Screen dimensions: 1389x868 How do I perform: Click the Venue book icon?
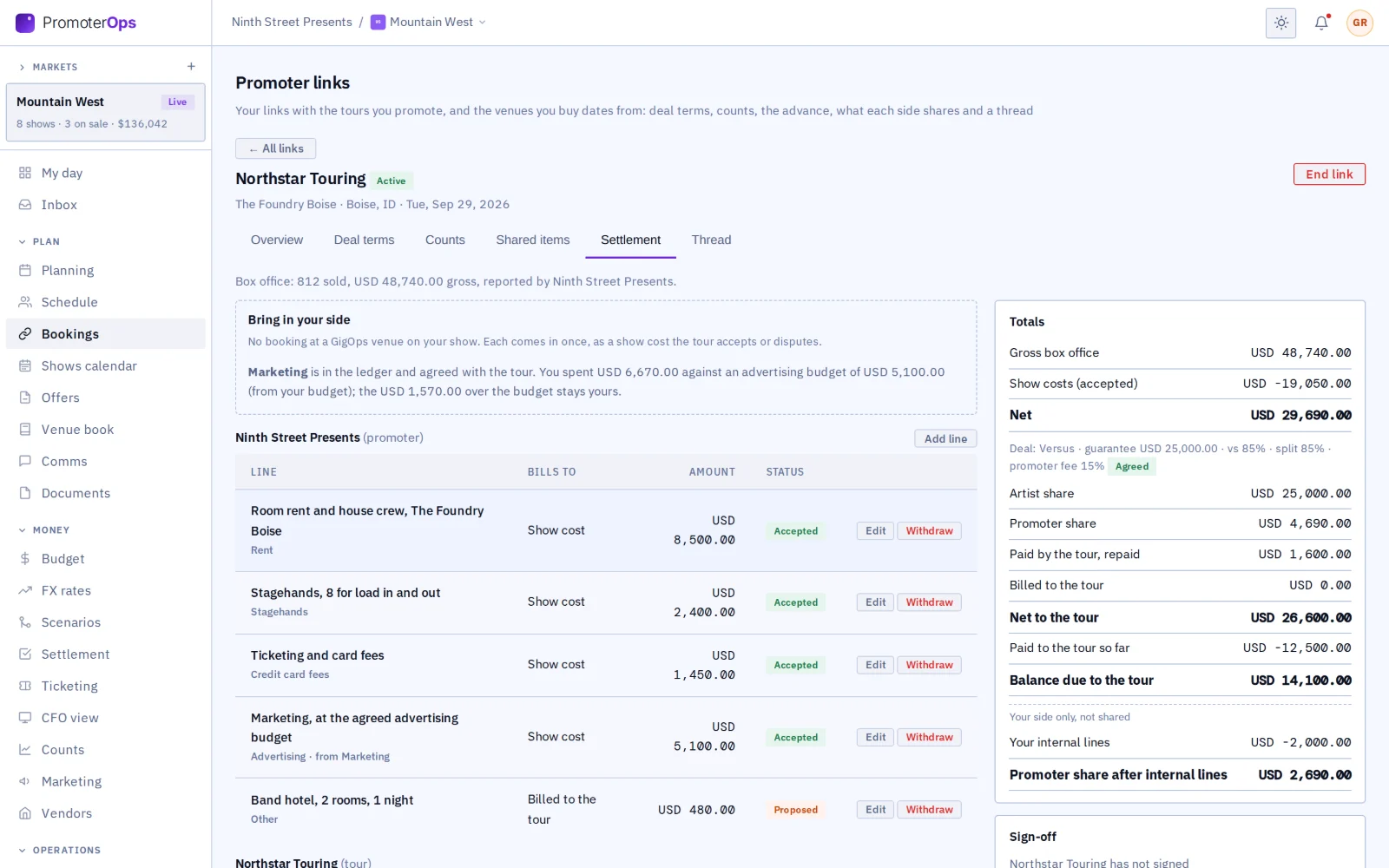[x=25, y=430]
